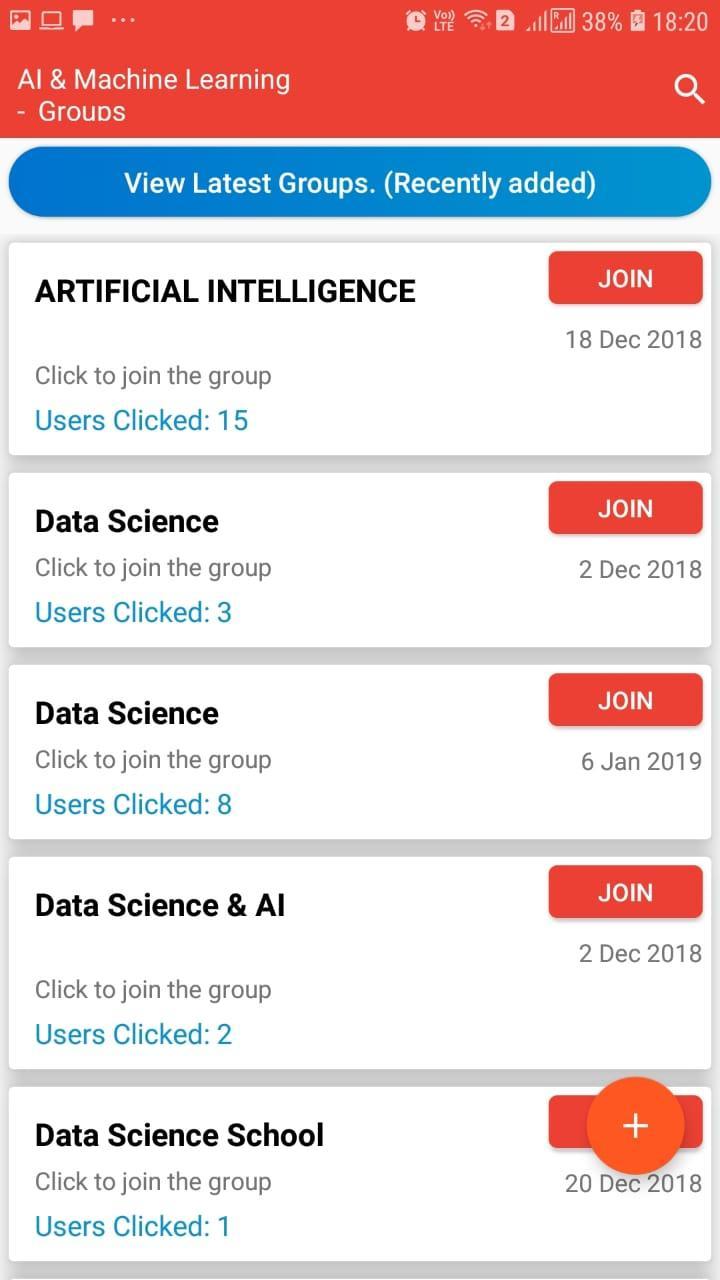Tap the battery icon in status bar
The width and height of the screenshot is (720, 1280).
click(638, 21)
